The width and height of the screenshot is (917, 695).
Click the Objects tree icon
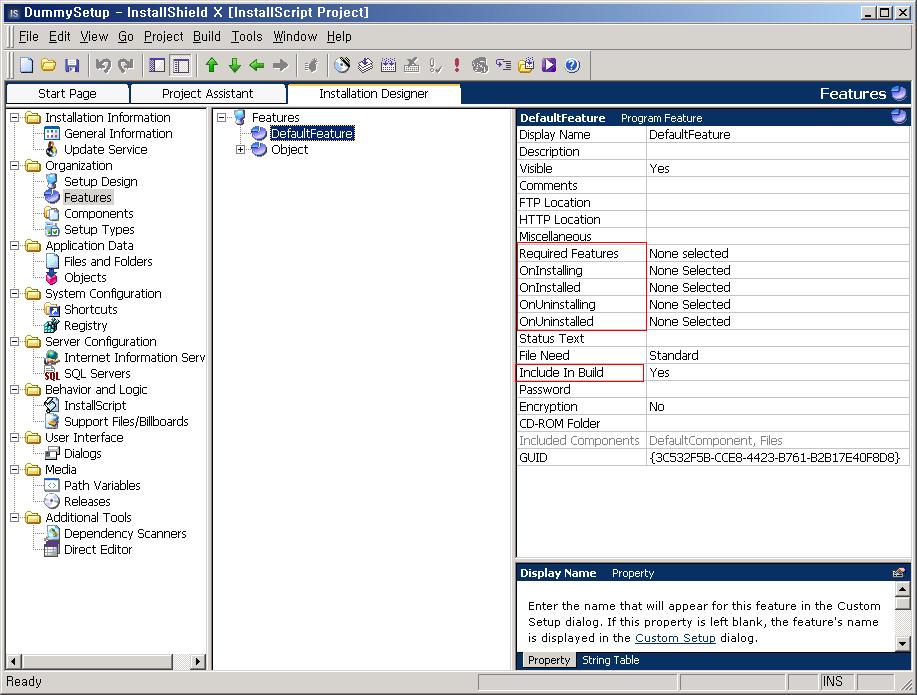(x=52, y=277)
